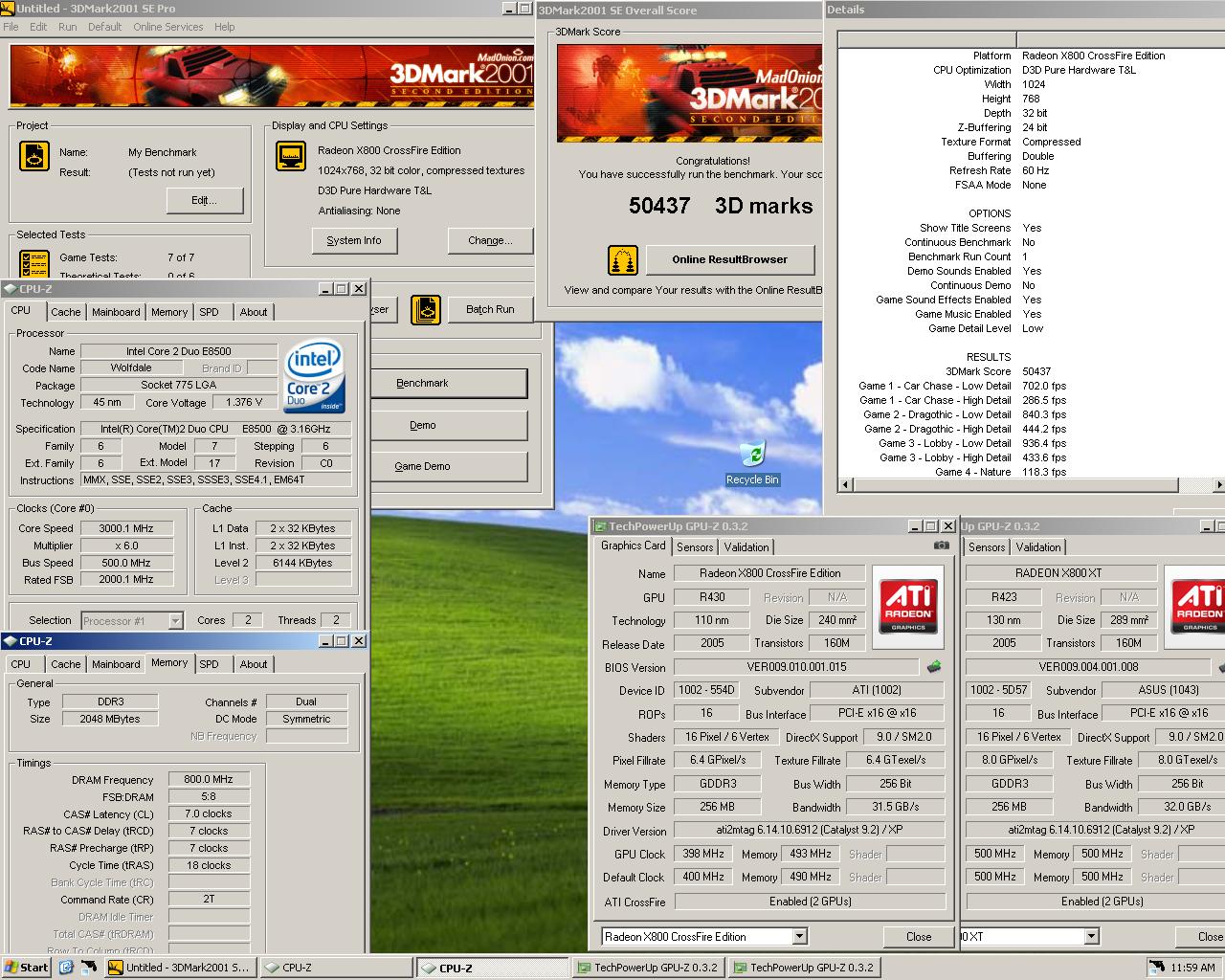Open the Sensors tab in the CrossFire GPU-Z window
This screenshot has height=980, width=1225.
[x=695, y=547]
